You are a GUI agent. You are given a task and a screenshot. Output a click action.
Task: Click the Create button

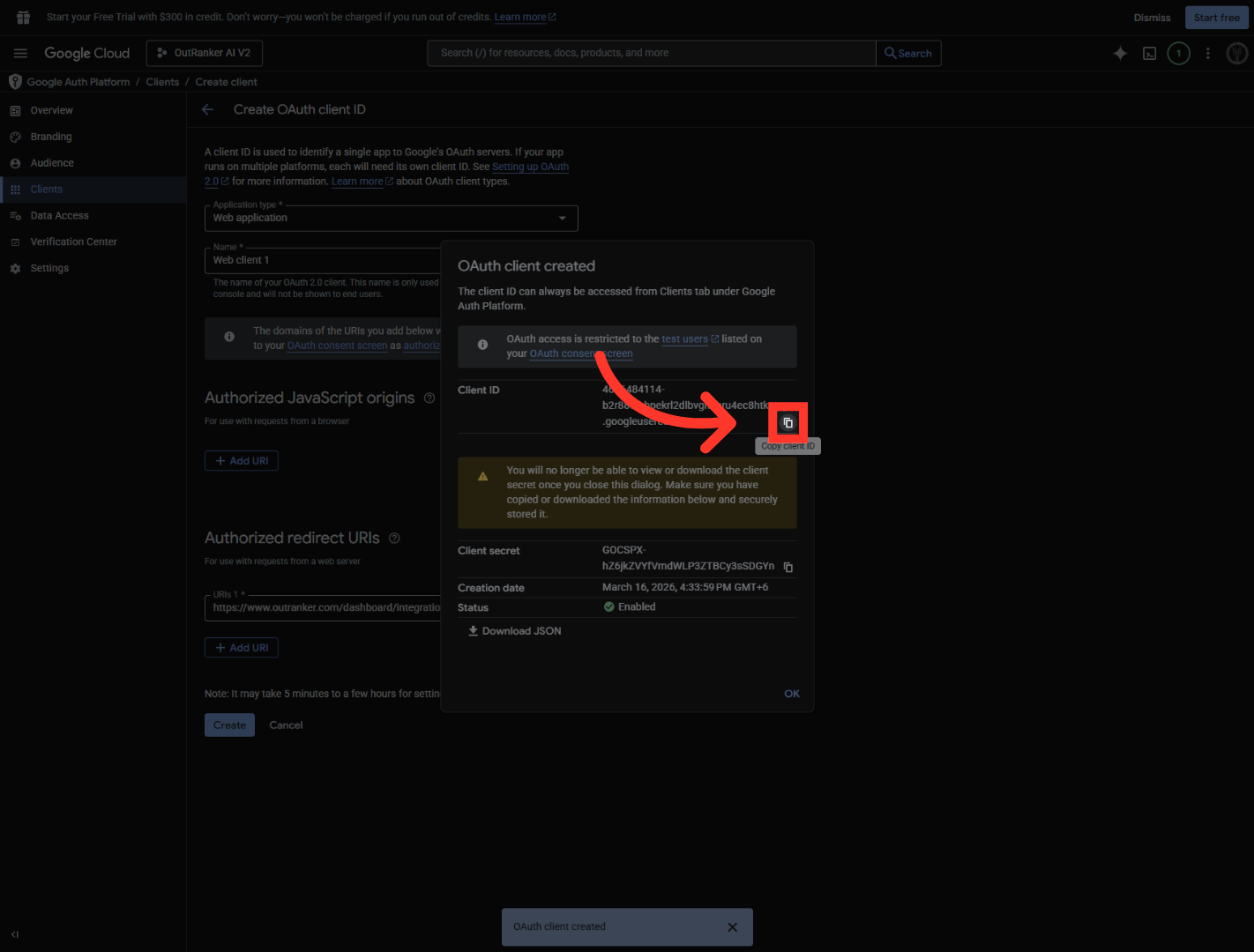[229, 725]
